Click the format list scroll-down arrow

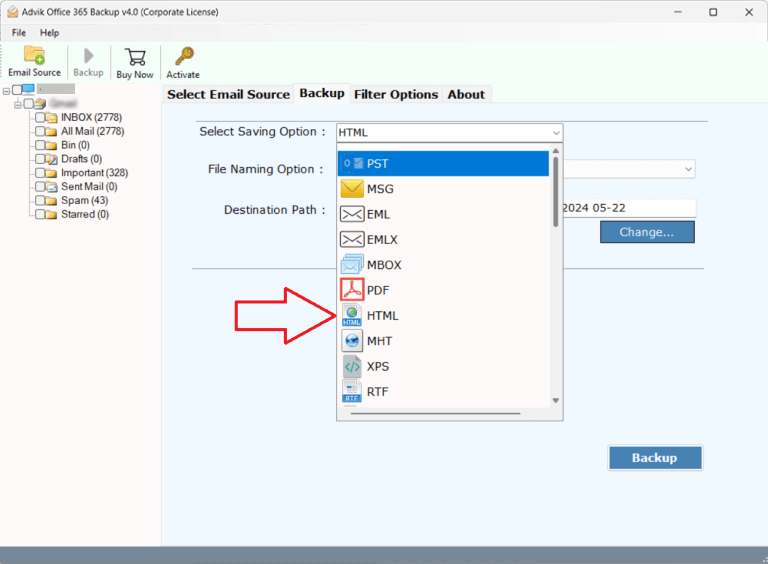pos(555,400)
